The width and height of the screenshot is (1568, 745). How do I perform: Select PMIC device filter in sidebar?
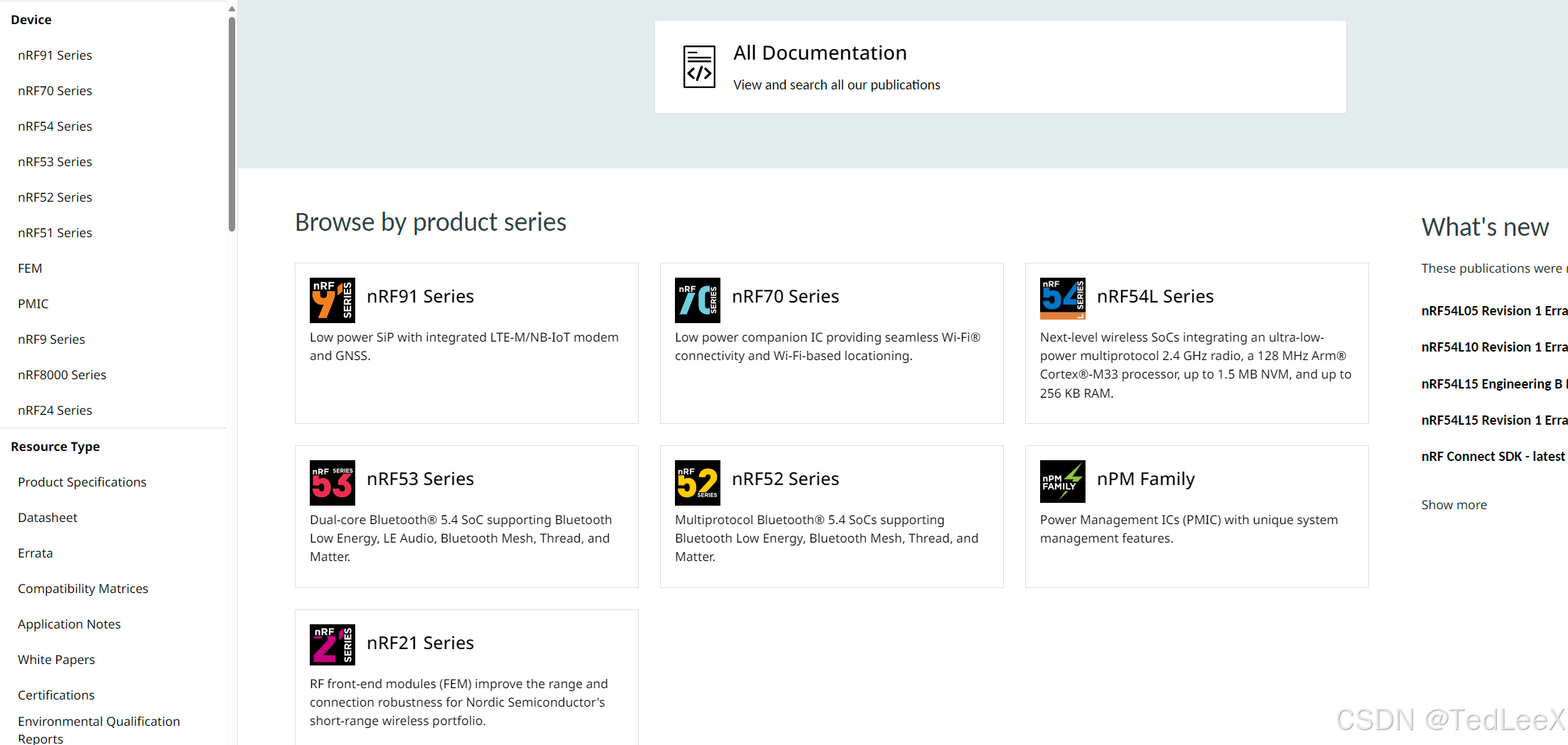tap(33, 303)
